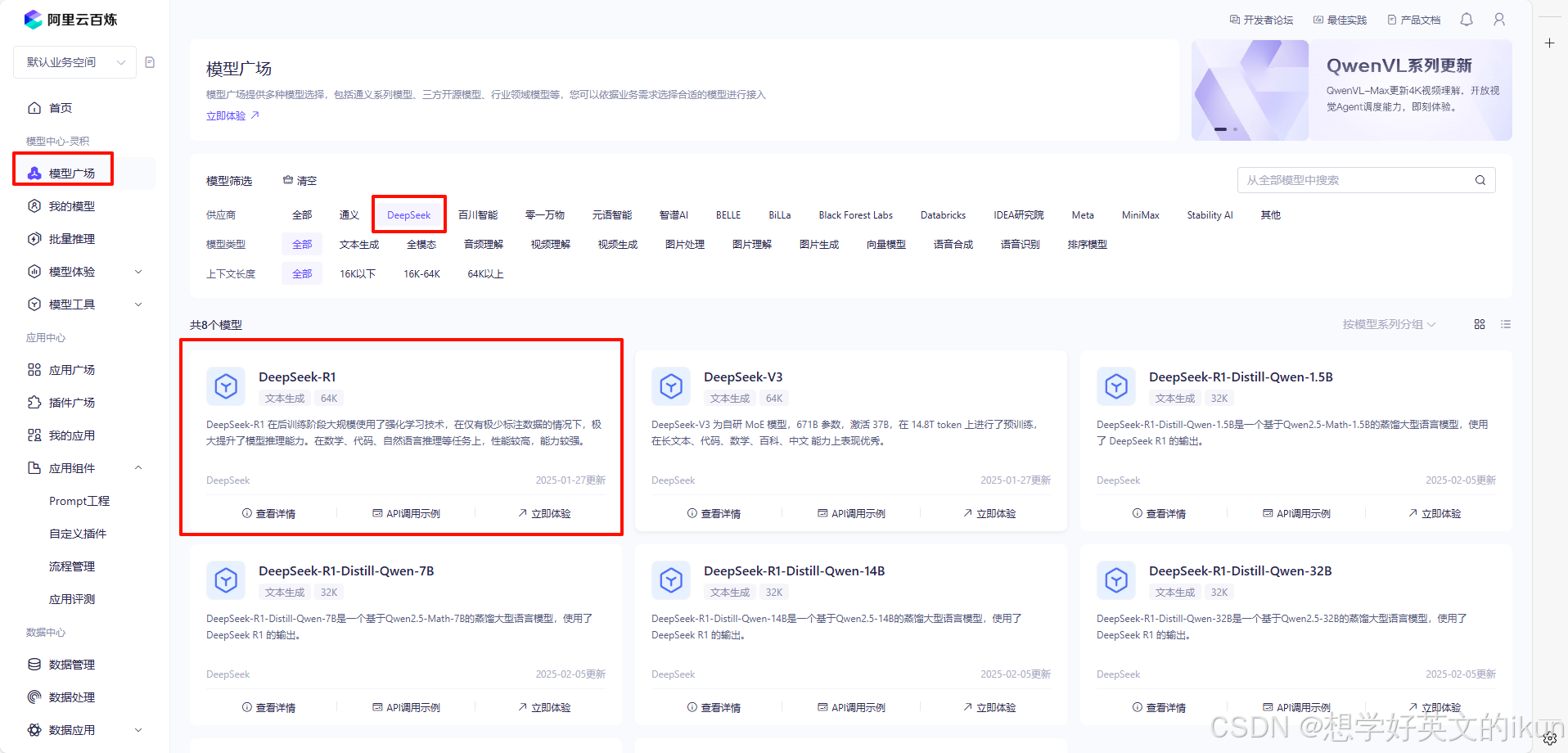Open the document icon beside workspace selector
This screenshot has width=1568, height=753.
click(x=150, y=62)
